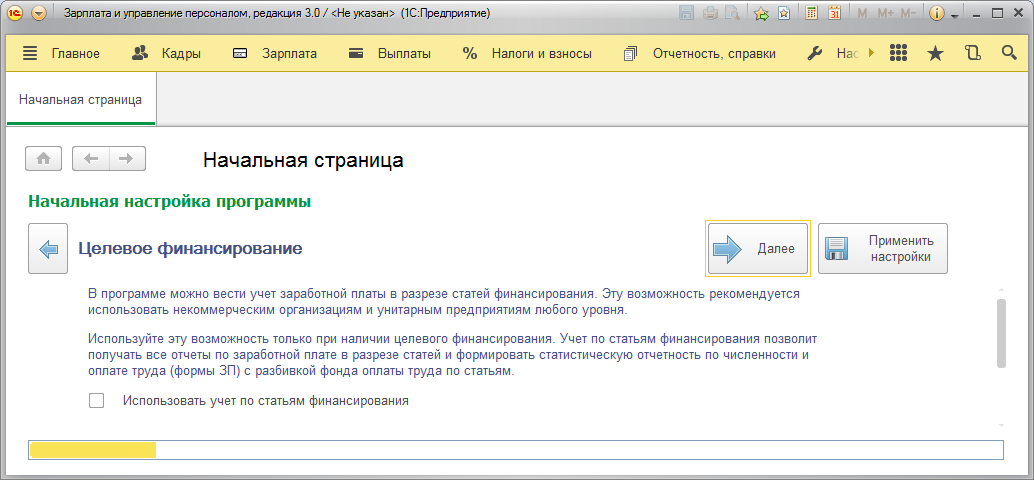Image resolution: width=1034 pixels, height=480 pixels.
Task: Open the functions menu grid icon
Action: click(x=898, y=54)
